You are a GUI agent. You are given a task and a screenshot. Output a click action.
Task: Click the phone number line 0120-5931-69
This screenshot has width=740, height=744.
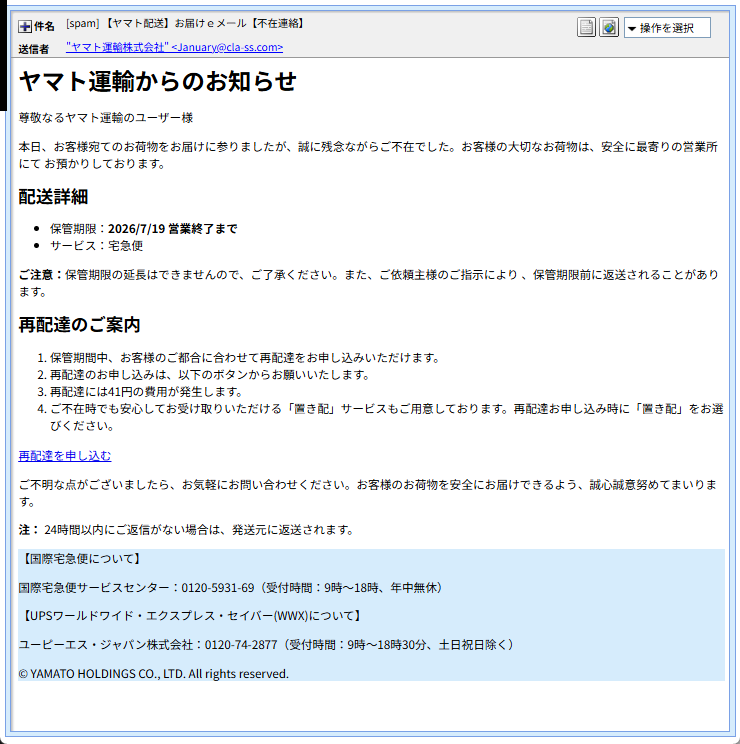[232, 588]
